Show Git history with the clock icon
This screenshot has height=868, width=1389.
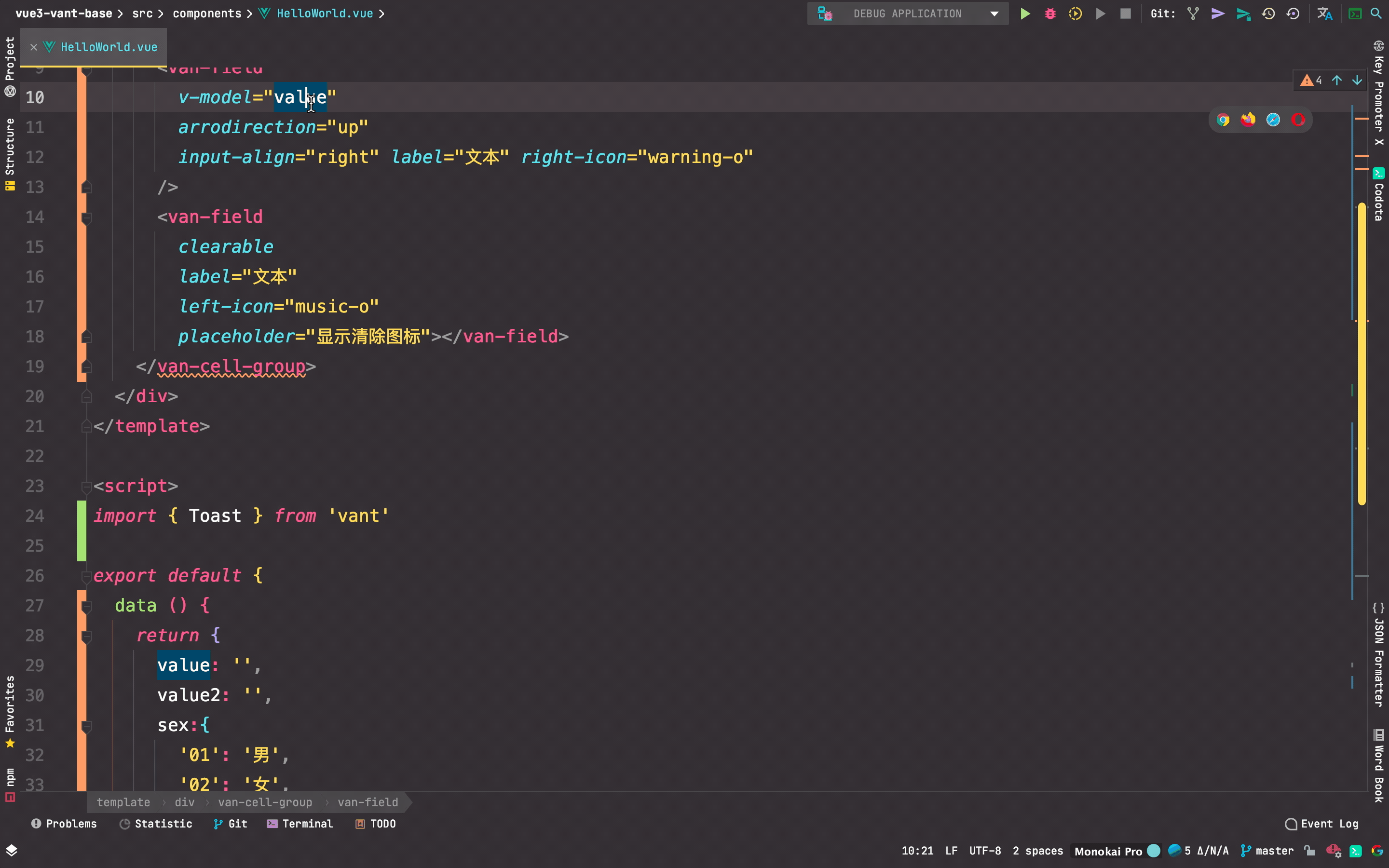1268,14
